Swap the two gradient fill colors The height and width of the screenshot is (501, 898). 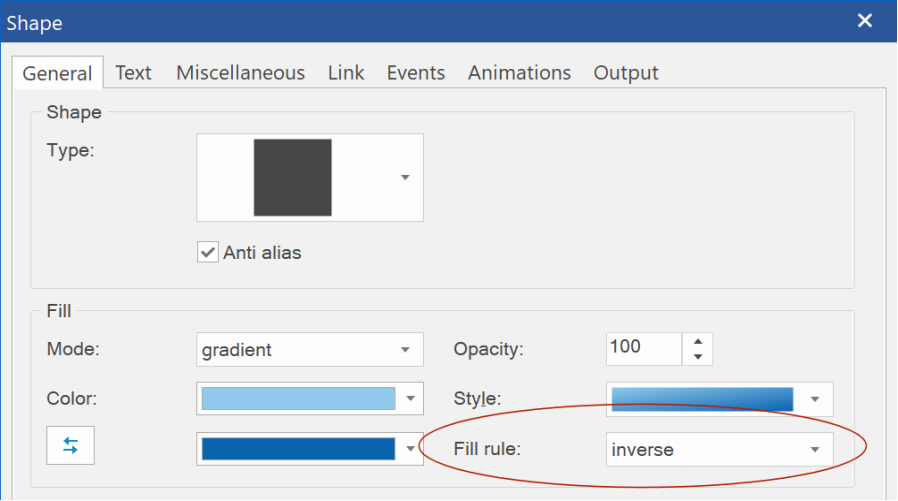(70, 445)
